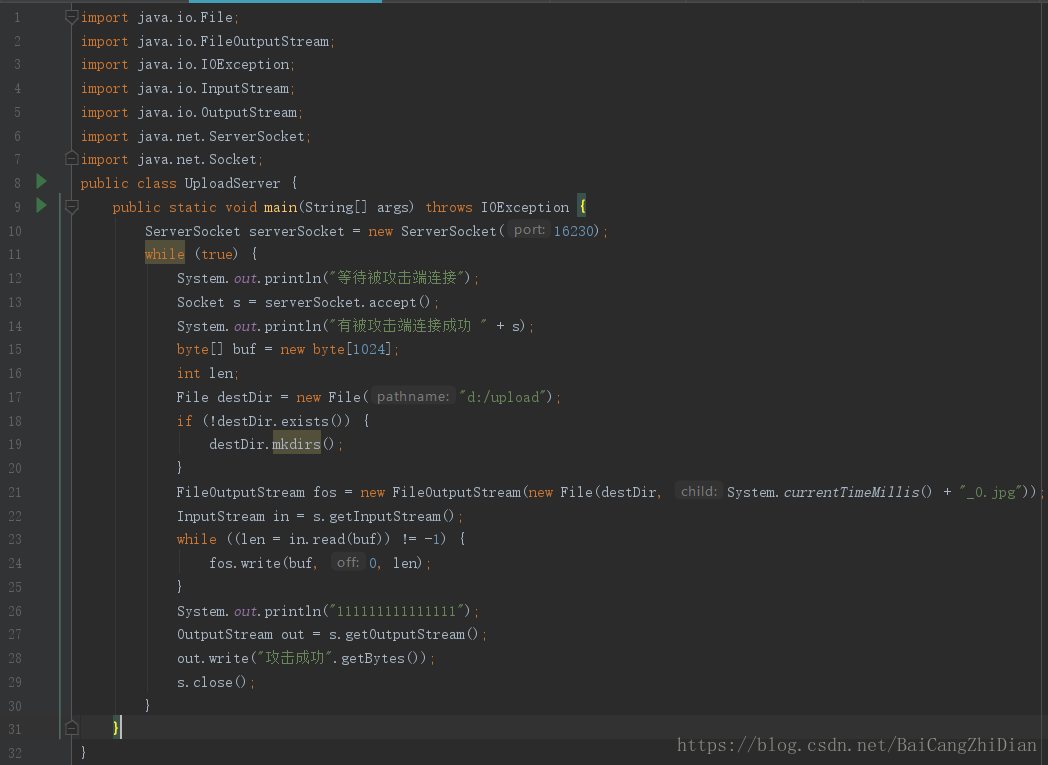
Task: Click import java.io.InputStream line
Action: point(188,89)
